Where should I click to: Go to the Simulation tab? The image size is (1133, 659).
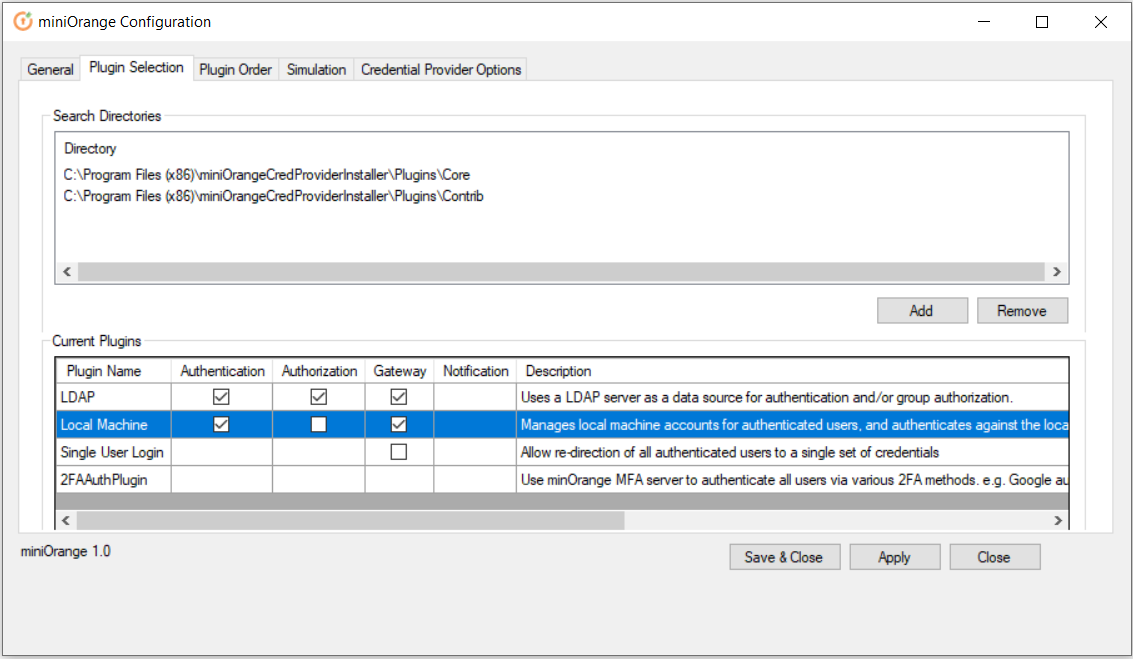pyautogui.click(x=316, y=69)
